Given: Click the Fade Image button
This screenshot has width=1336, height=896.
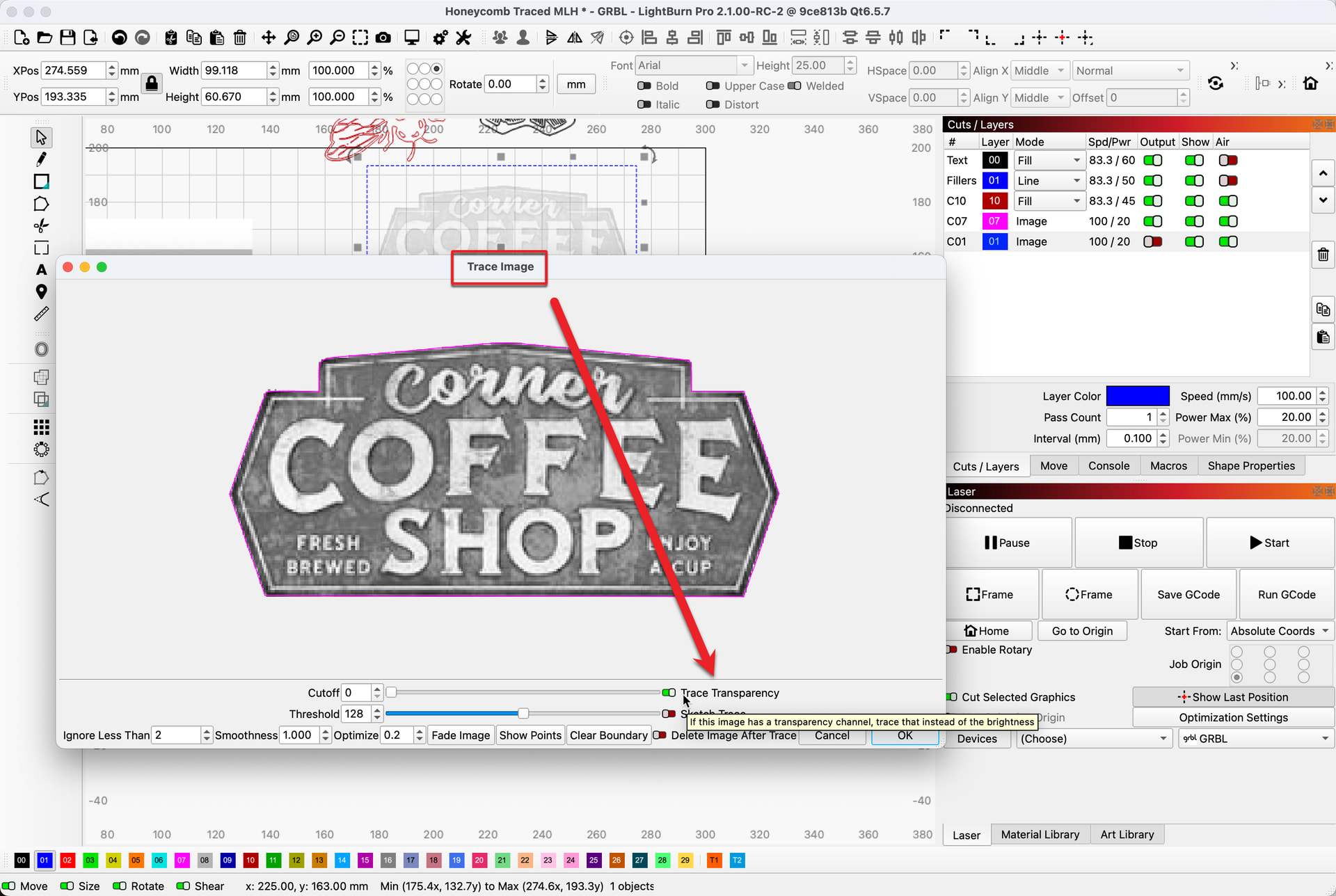Looking at the screenshot, I should pyautogui.click(x=460, y=735).
